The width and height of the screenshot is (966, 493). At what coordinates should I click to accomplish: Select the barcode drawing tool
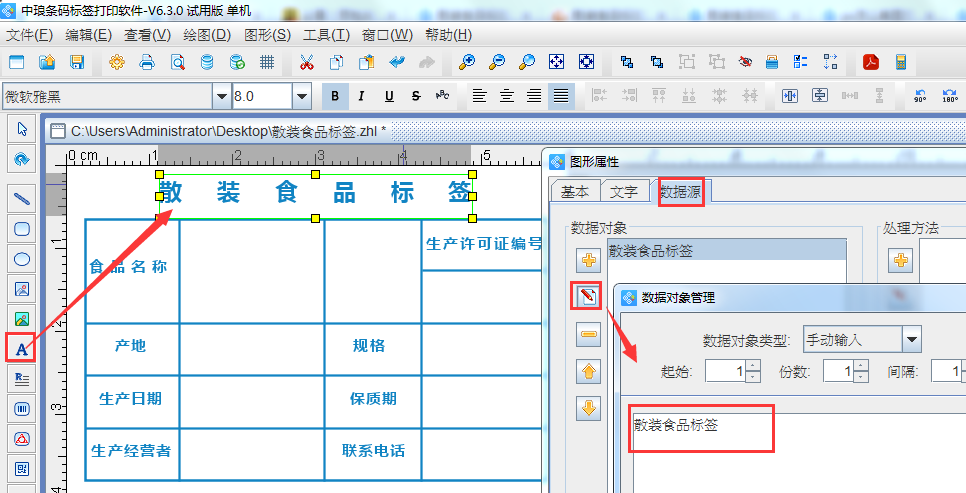tap(22, 409)
